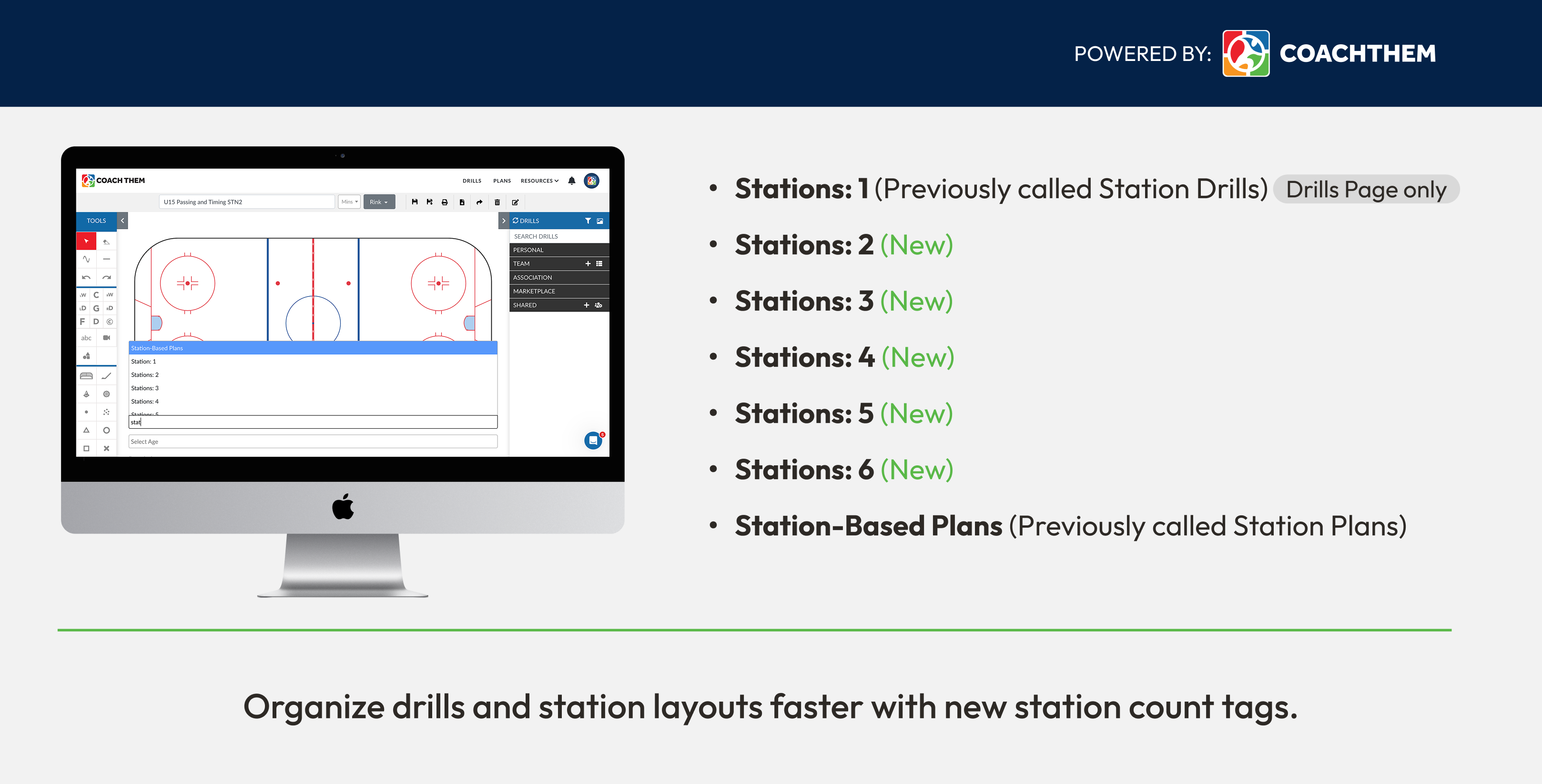The width and height of the screenshot is (1542, 784).
Task: Select the cone drill tool
Action: tap(87, 394)
